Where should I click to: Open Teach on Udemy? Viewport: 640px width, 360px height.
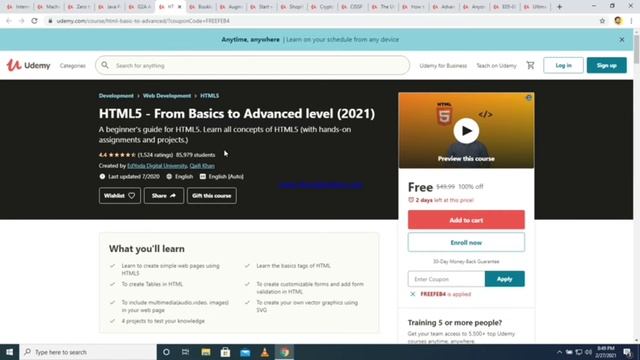point(496,66)
